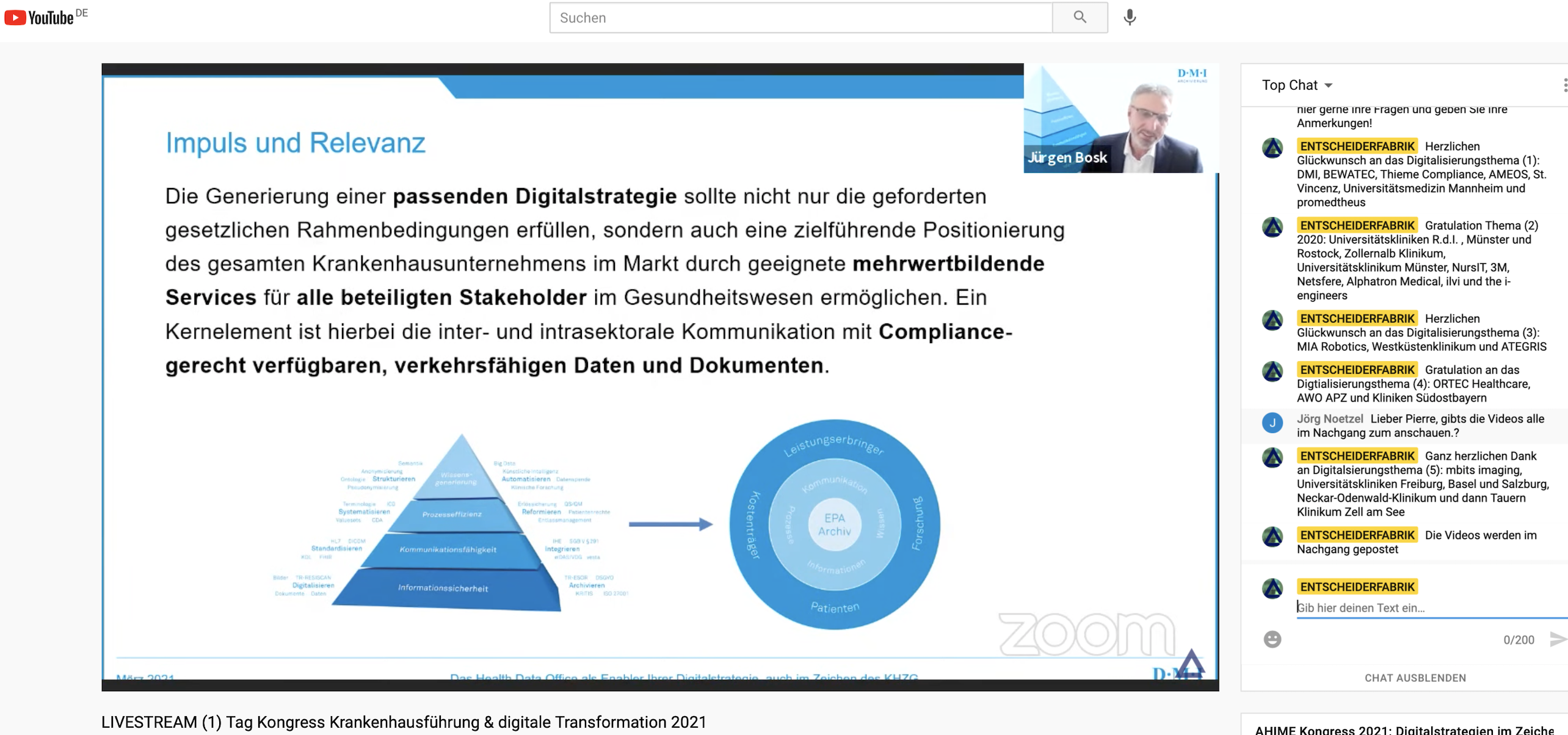Click own ENTSCHEIDERFABRIK avatar at chat input
1568x735 pixels.
(x=1272, y=588)
